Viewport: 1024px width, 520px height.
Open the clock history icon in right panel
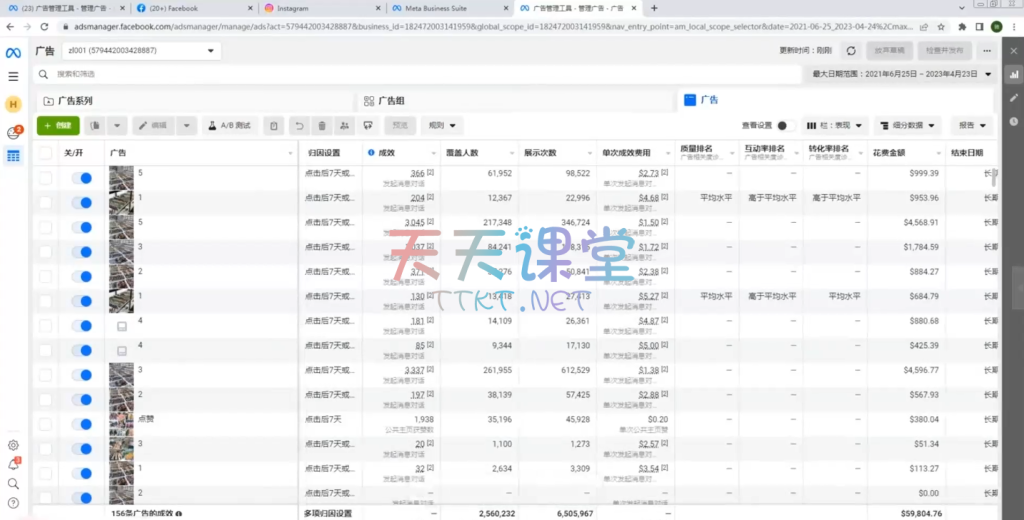coord(1013,121)
